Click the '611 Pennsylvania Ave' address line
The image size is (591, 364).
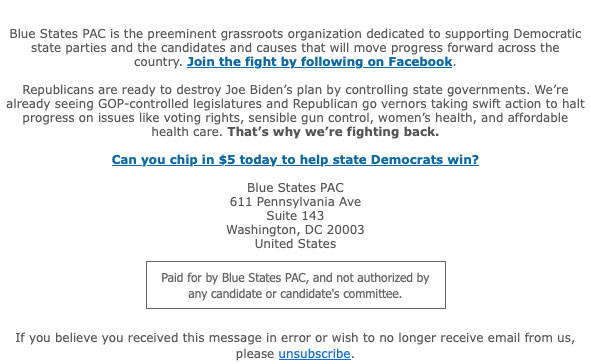coord(295,202)
